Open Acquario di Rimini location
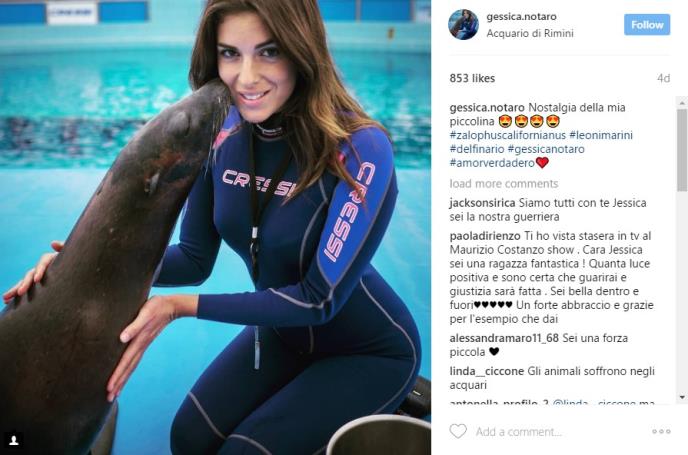 click(530, 33)
